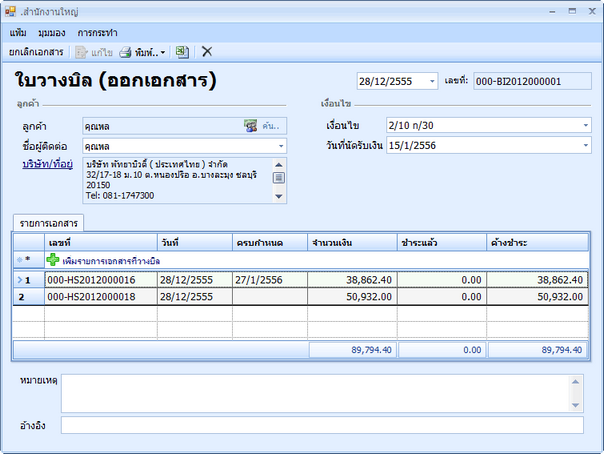Click address box scroll down arrow
Viewport: 604px width, 454px height.
click(279, 196)
